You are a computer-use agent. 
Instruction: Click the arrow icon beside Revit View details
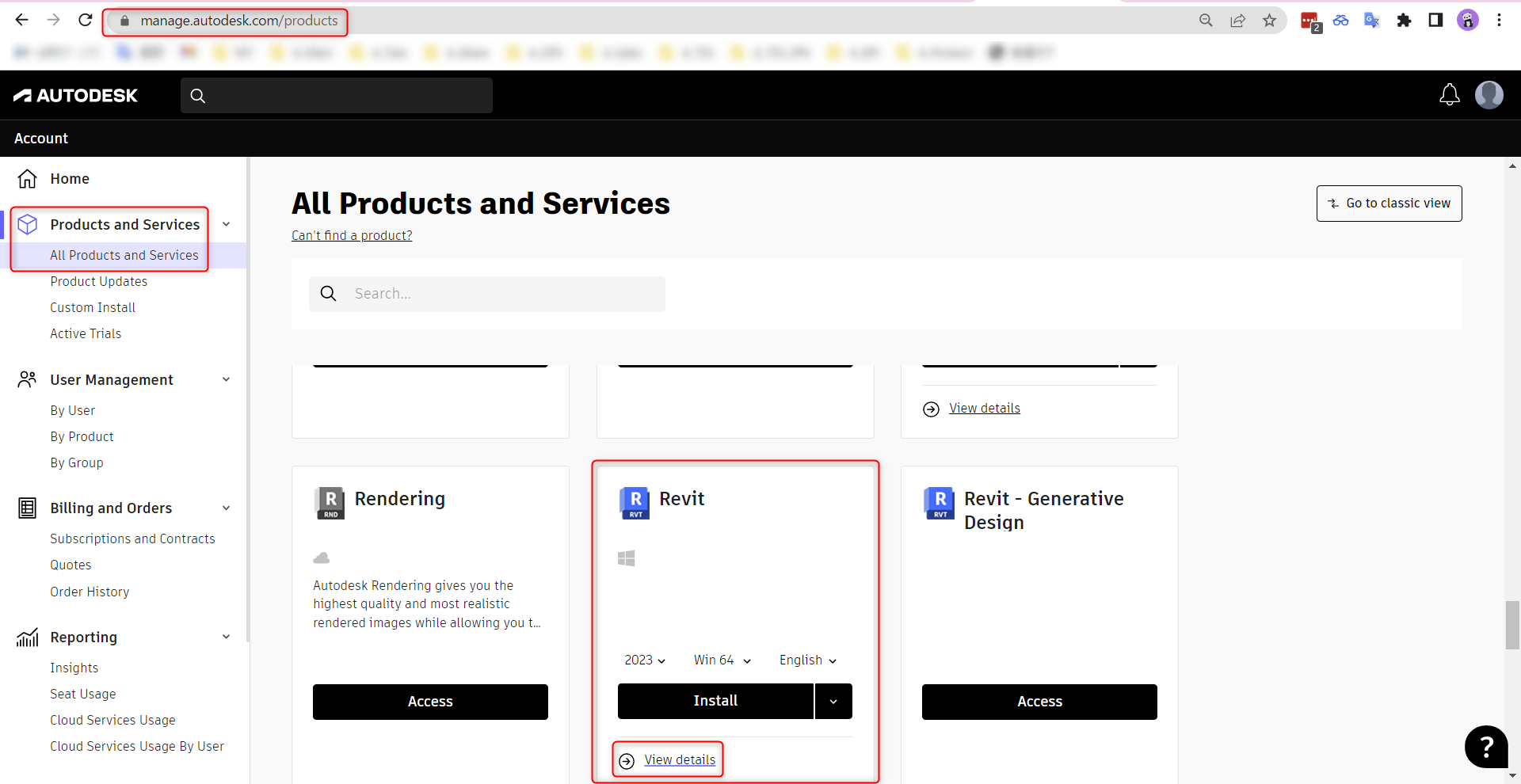click(627, 761)
